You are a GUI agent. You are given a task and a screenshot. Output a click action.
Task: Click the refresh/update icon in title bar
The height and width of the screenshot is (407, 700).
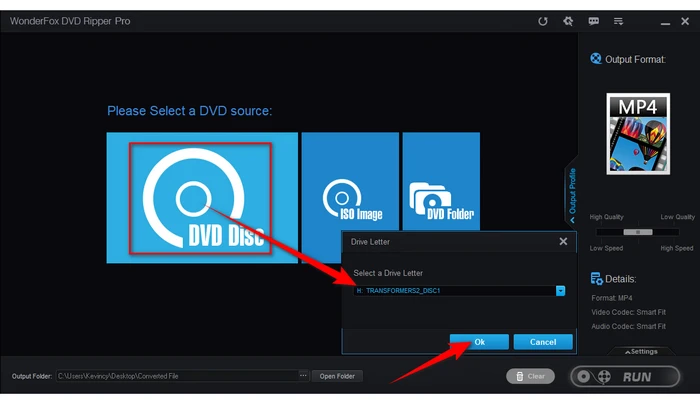pyautogui.click(x=542, y=21)
